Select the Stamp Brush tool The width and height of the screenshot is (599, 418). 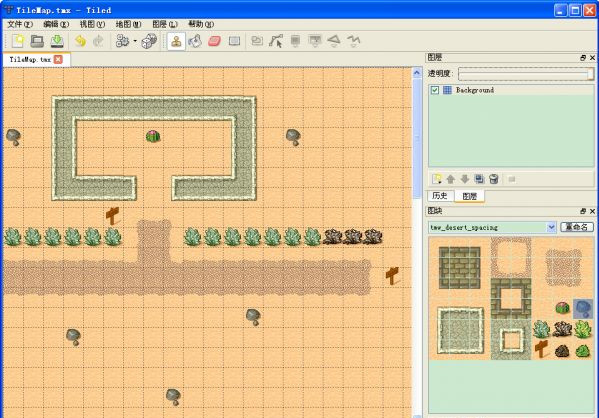pos(176,41)
